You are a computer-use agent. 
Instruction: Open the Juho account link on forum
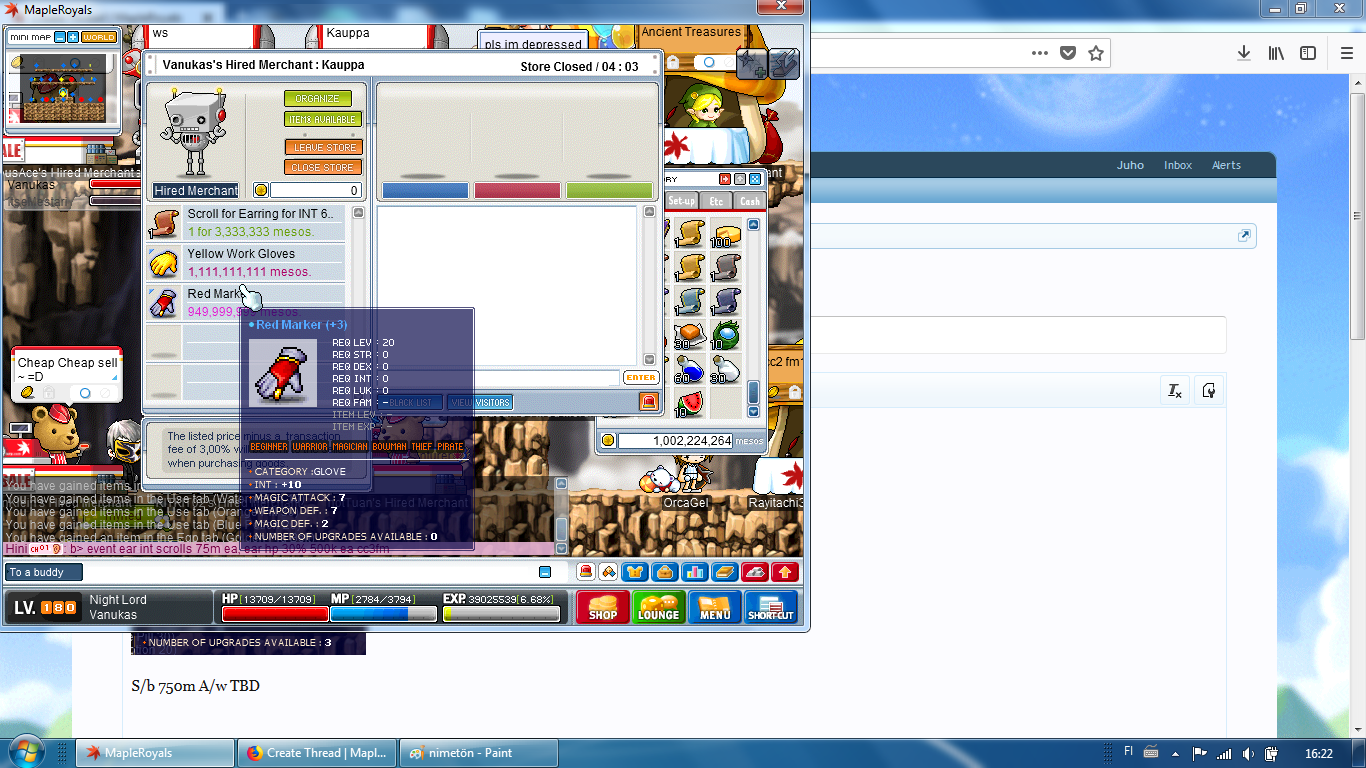pyautogui.click(x=1130, y=165)
